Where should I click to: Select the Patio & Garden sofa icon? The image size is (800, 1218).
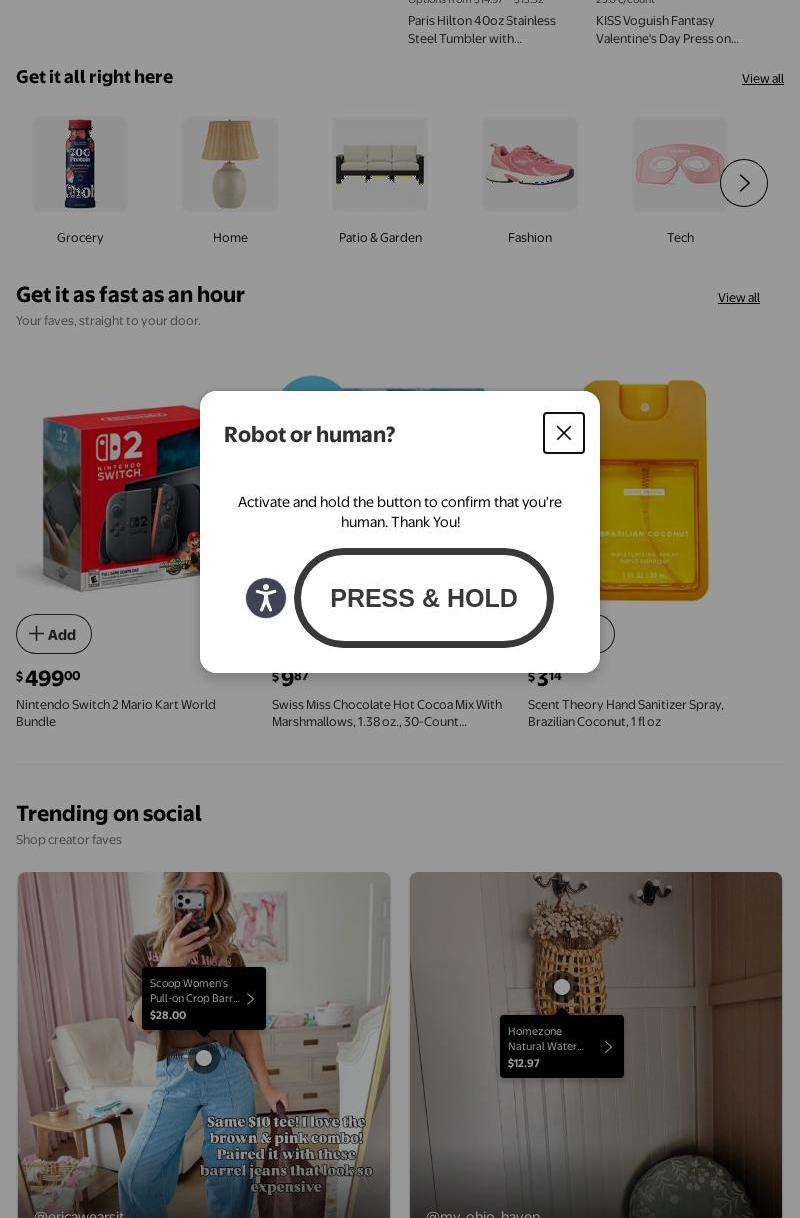tap(380, 164)
